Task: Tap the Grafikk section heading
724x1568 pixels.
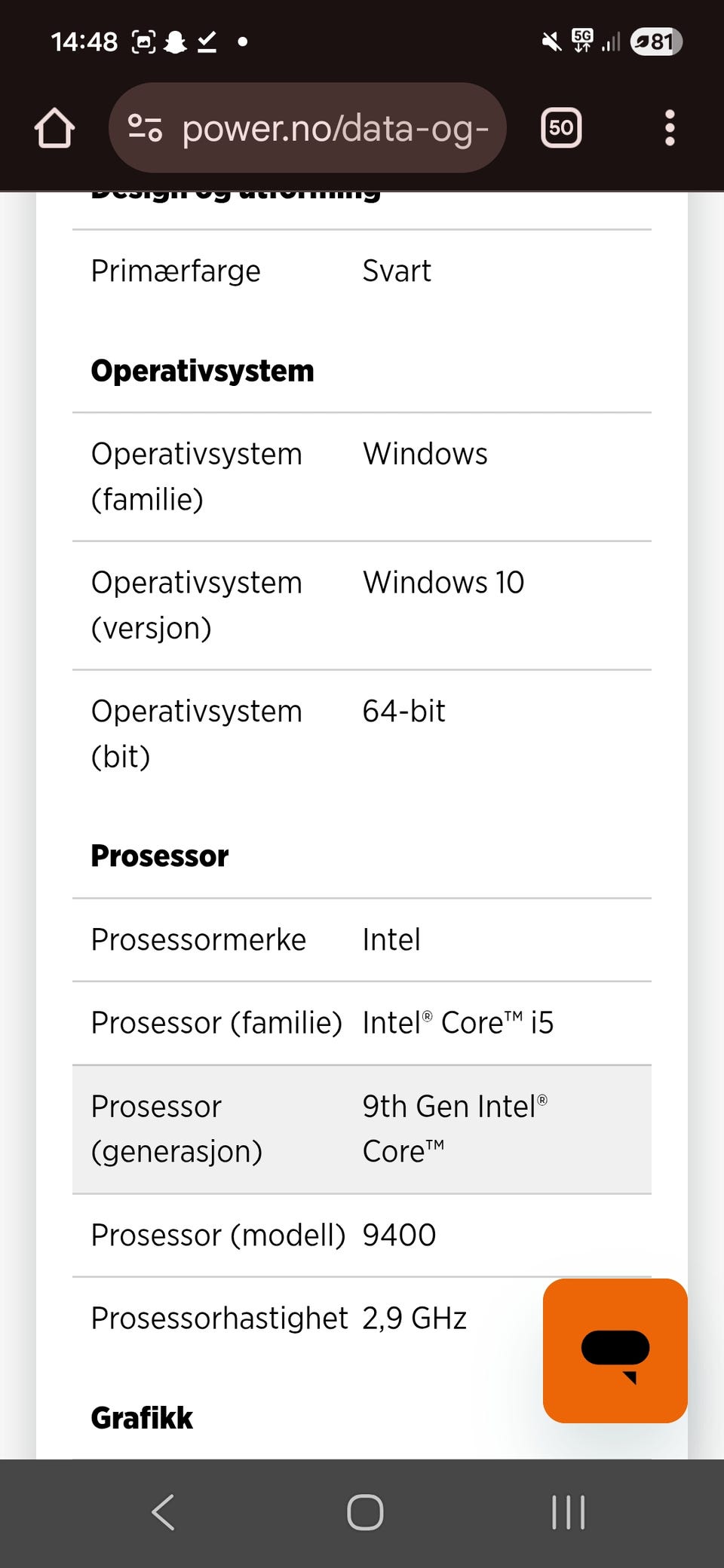Action: [x=142, y=1418]
